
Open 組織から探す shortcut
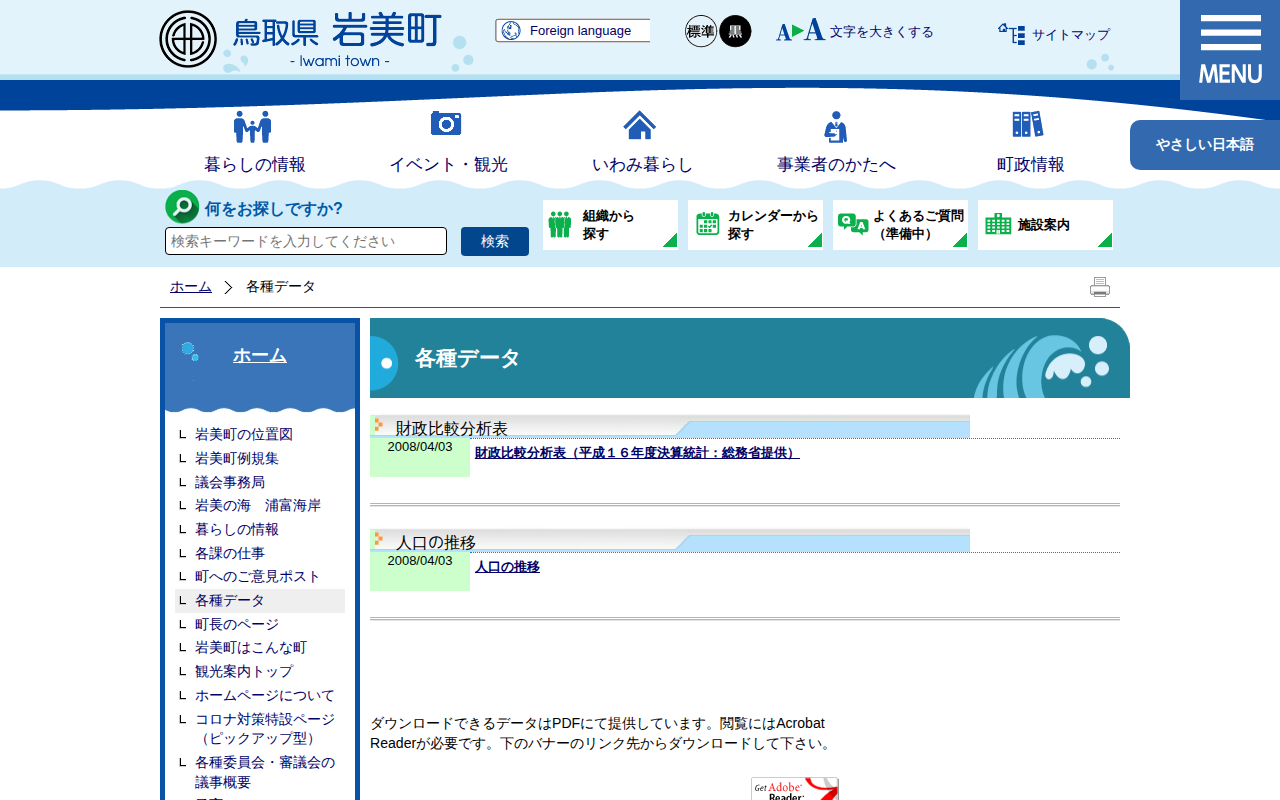[x=610, y=224]
